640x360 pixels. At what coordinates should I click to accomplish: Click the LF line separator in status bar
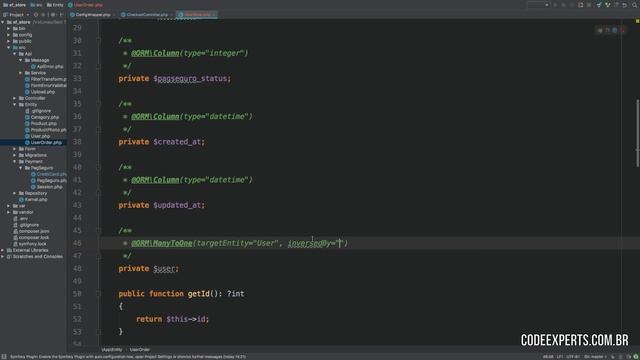560,357
